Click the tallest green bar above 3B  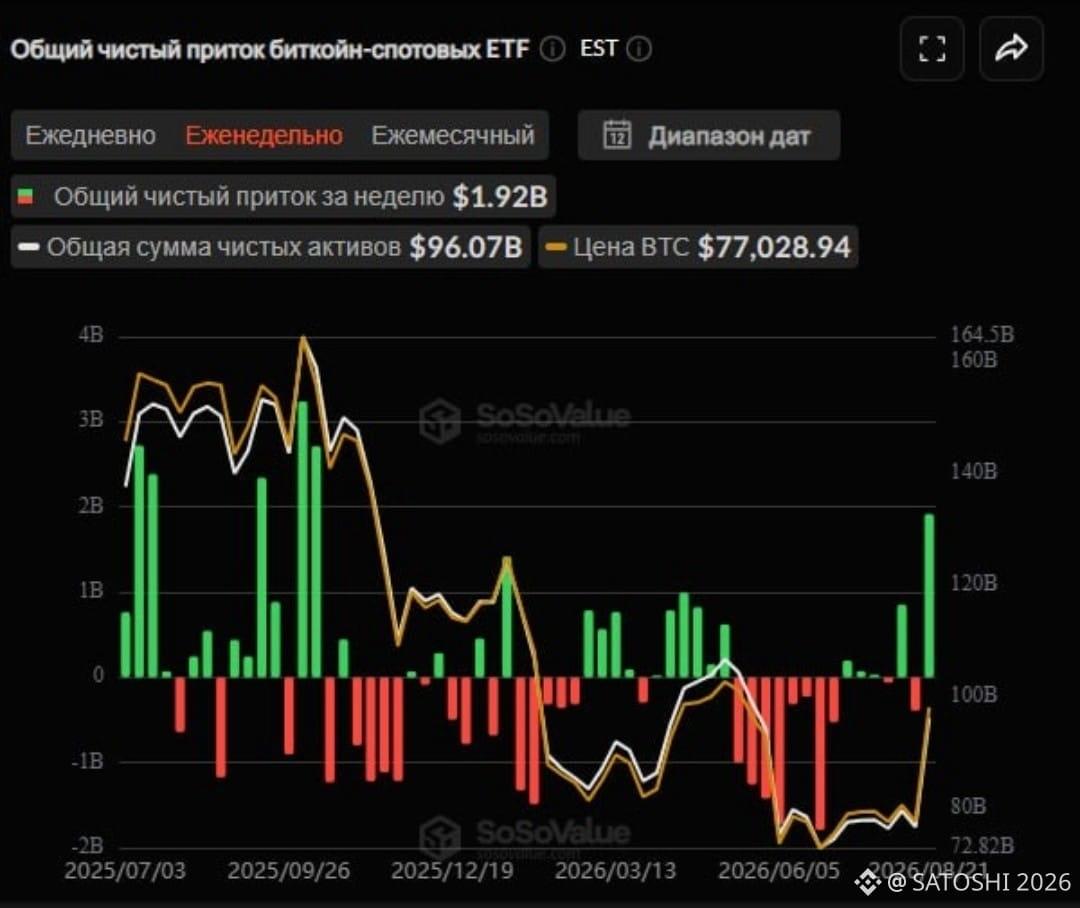pyautogui.click(x=302, y=539)
